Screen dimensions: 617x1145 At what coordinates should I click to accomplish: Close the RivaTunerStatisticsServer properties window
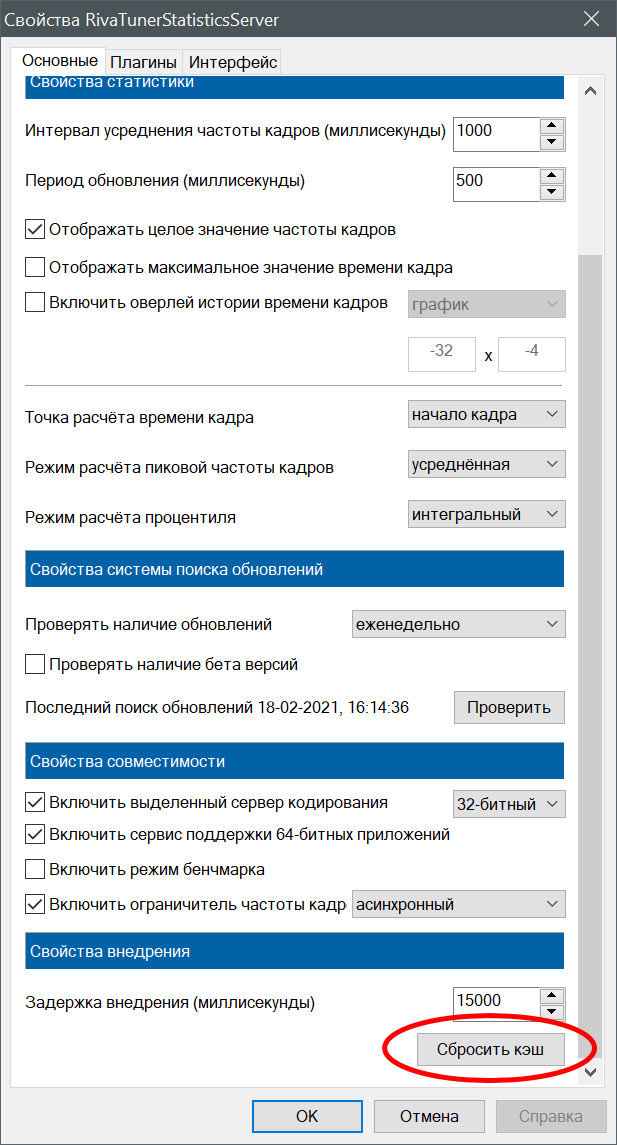589,20
